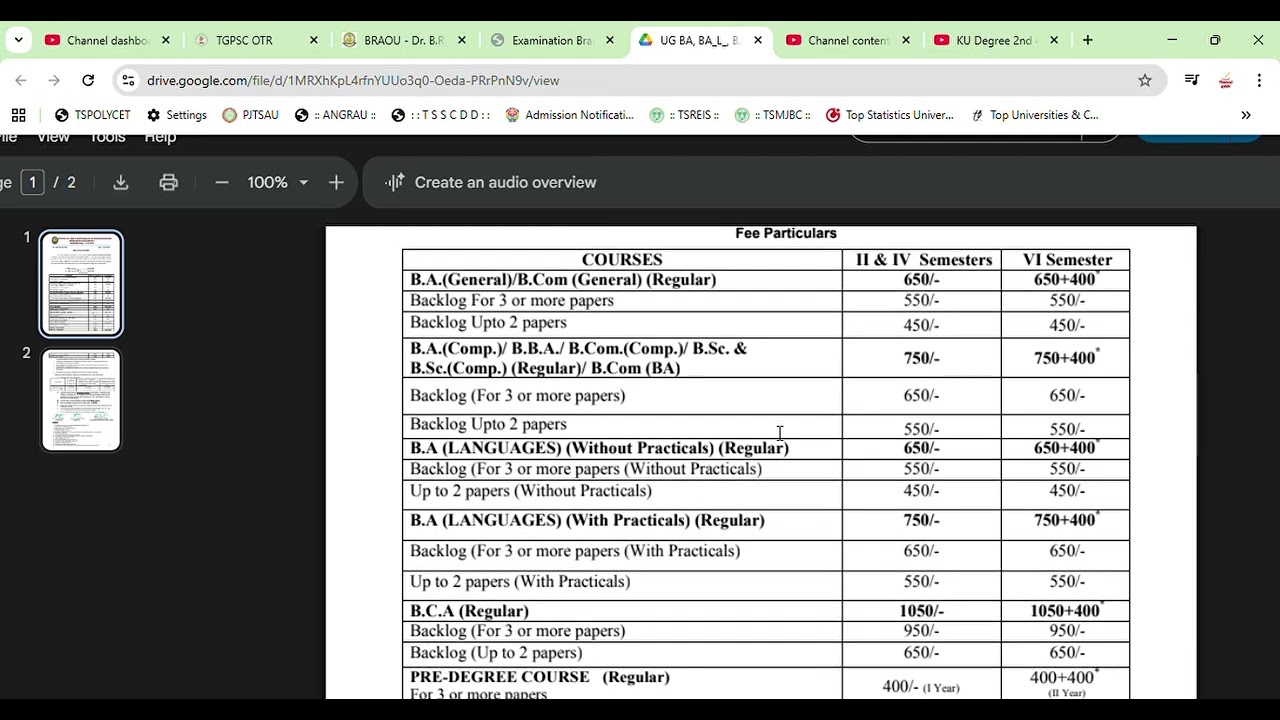The height and width of the screenshot is (720, 1280).
Task: Open Top Statistics Universities bookmark
Action: tap(889, 115)
